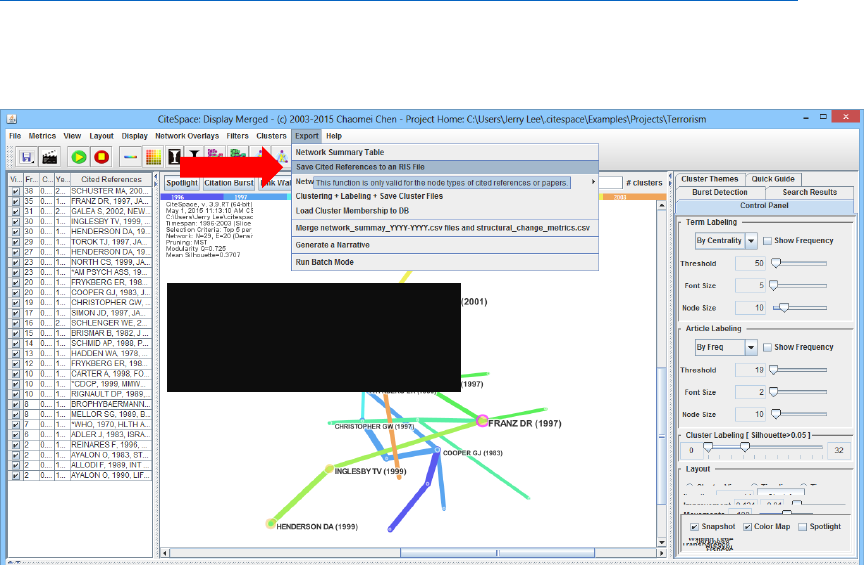The image size is (864, 565).
Task: Click the Term Labeling Threshold field showing 50
Action: (x=750, y=263)
